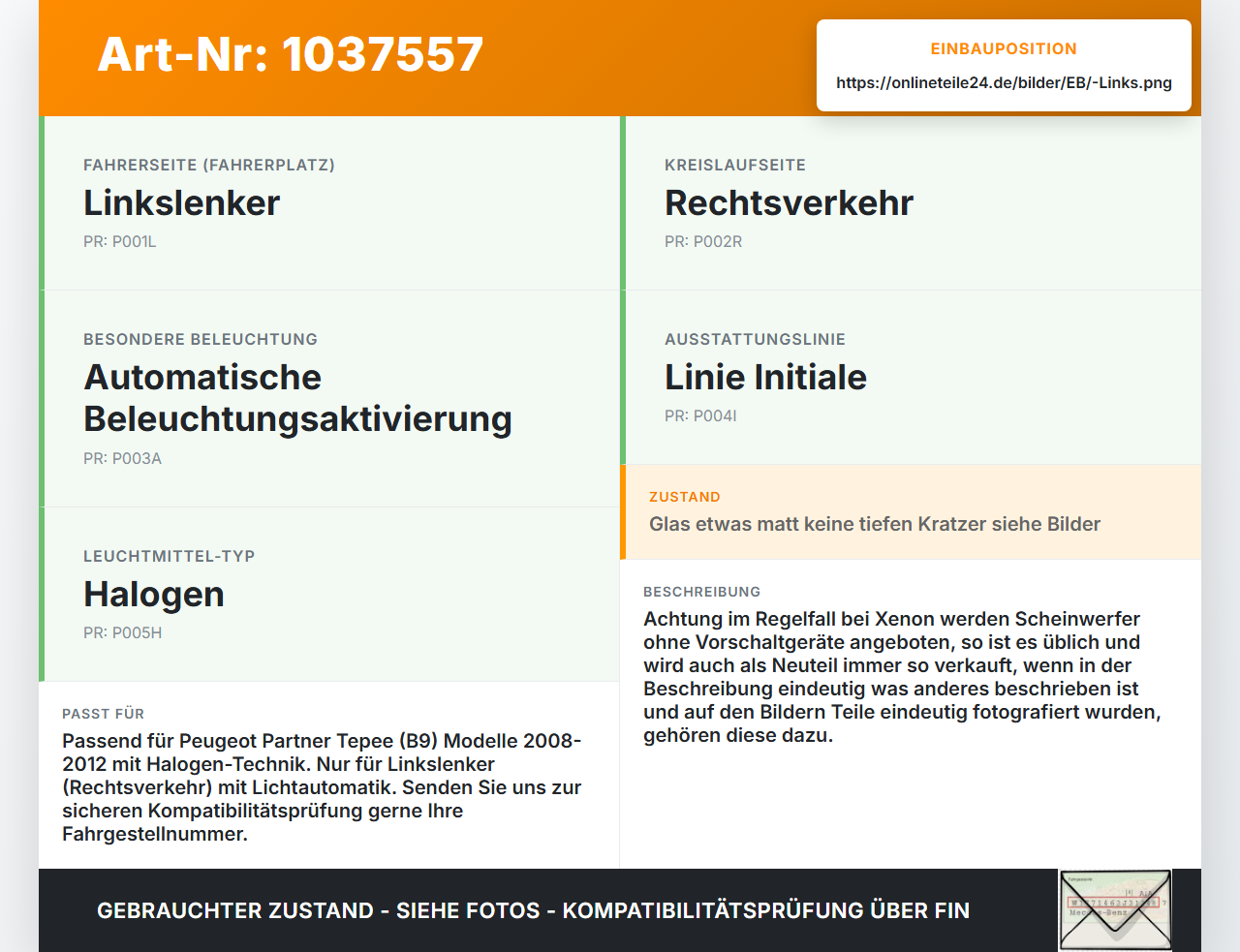Click the FAHRERSEITE (FAHRERPLATZ) label
This screenshot has height=952, width=1240.
pyautogui.click(x=209, y=165)
